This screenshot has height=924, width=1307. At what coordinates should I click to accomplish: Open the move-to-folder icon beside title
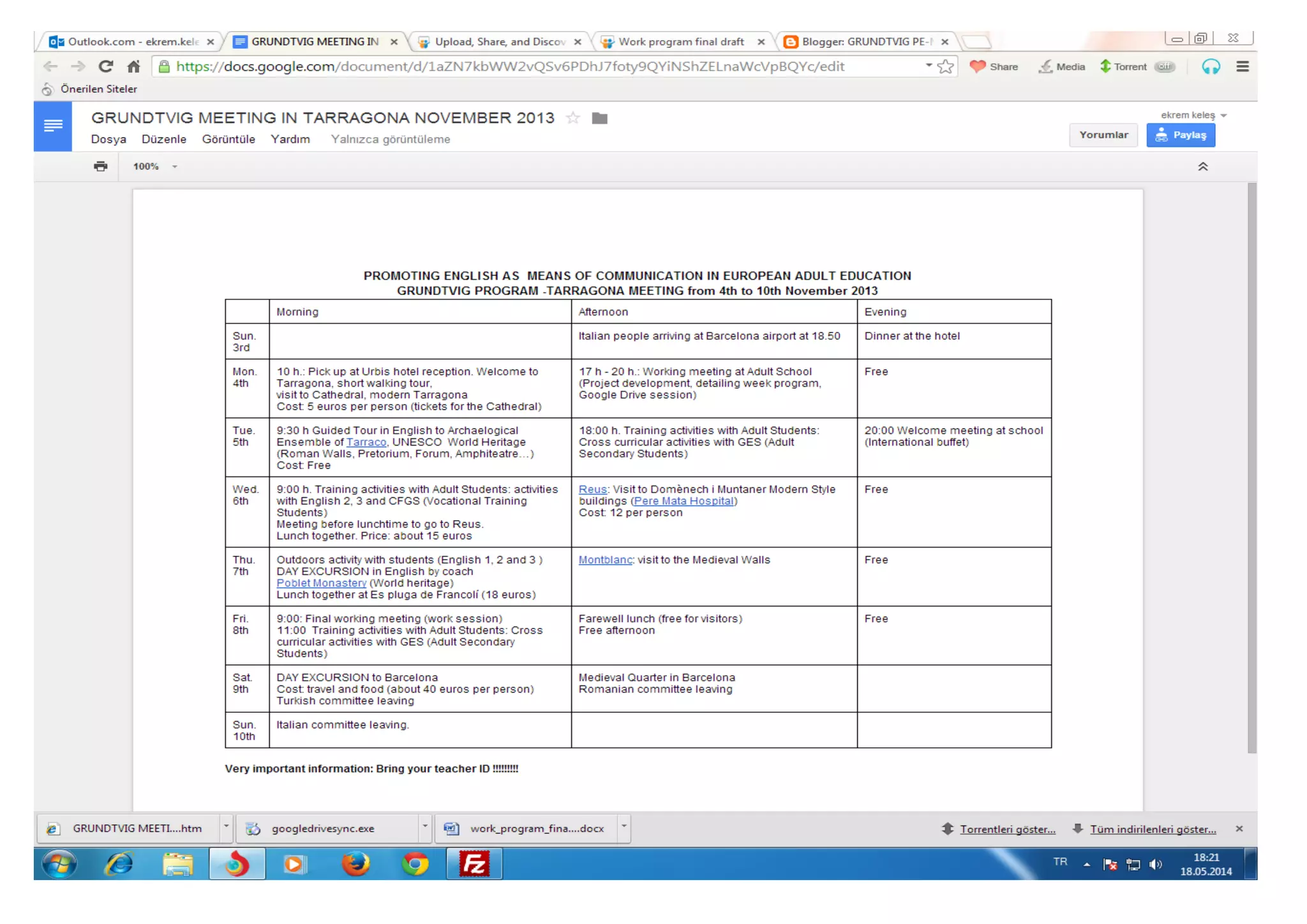(599, 118)
